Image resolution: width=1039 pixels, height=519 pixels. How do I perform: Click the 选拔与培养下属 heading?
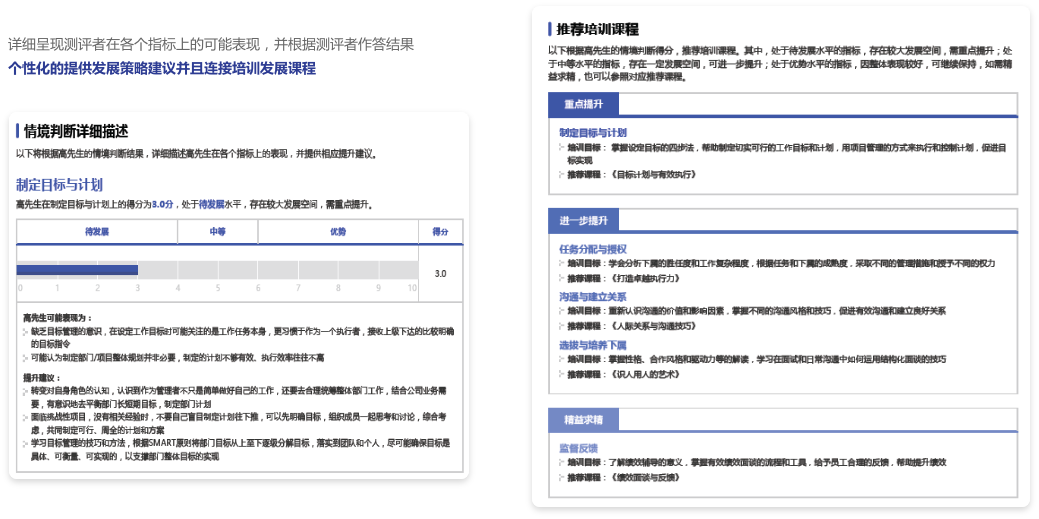[593, 345]
